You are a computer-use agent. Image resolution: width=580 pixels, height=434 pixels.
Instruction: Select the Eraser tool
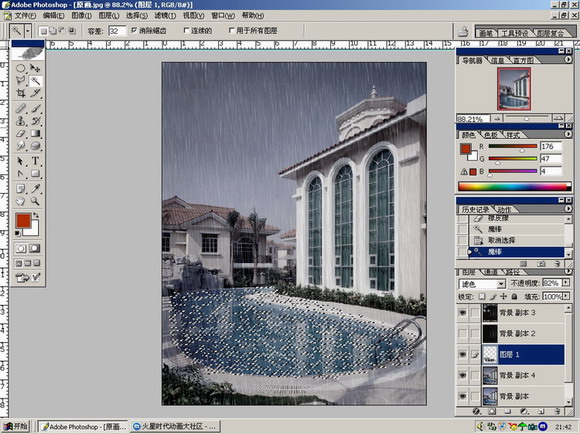pyautogui.click(x=21, y=134)
